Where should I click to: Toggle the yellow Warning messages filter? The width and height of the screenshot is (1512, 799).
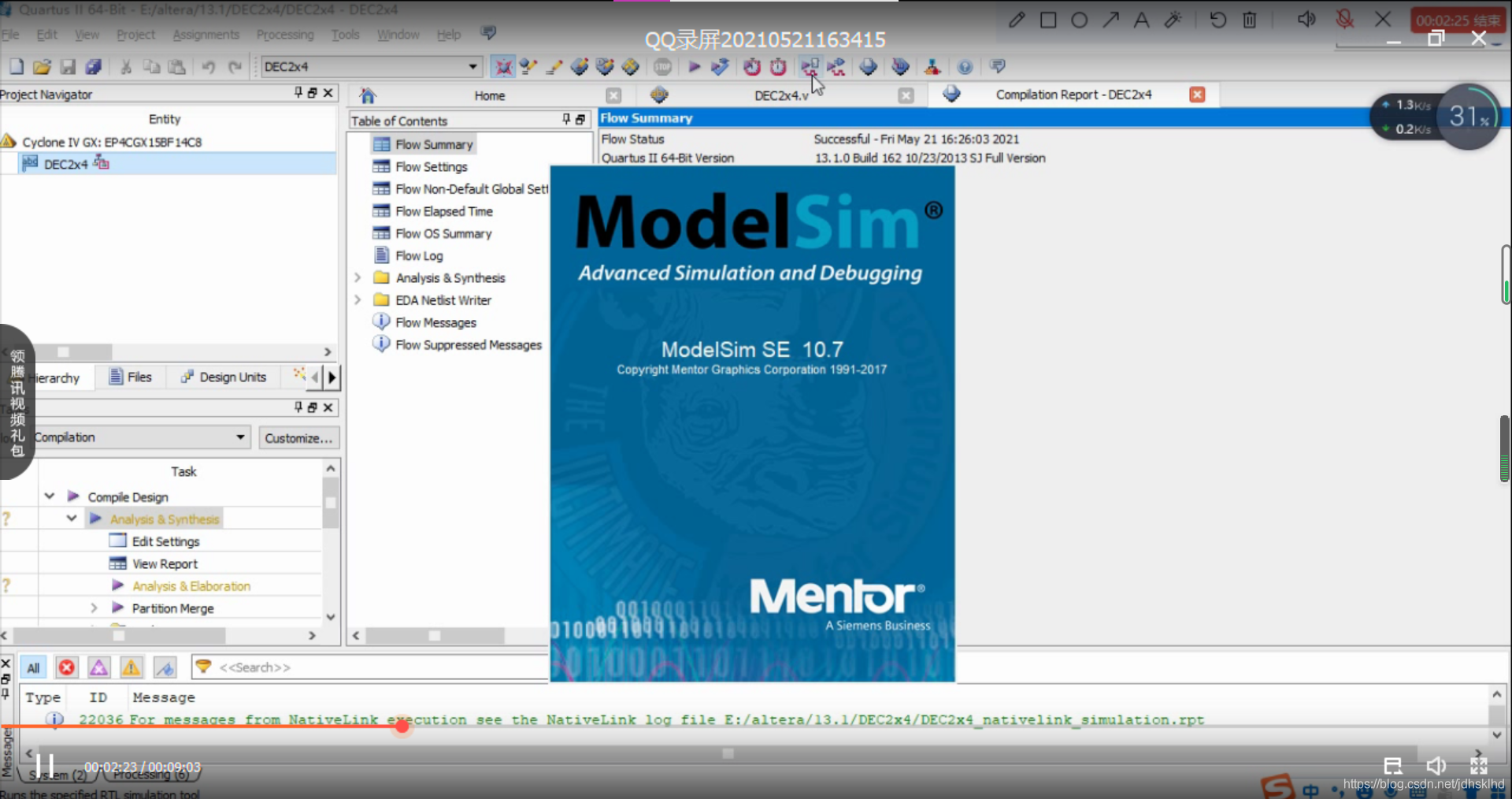[131, 667]
